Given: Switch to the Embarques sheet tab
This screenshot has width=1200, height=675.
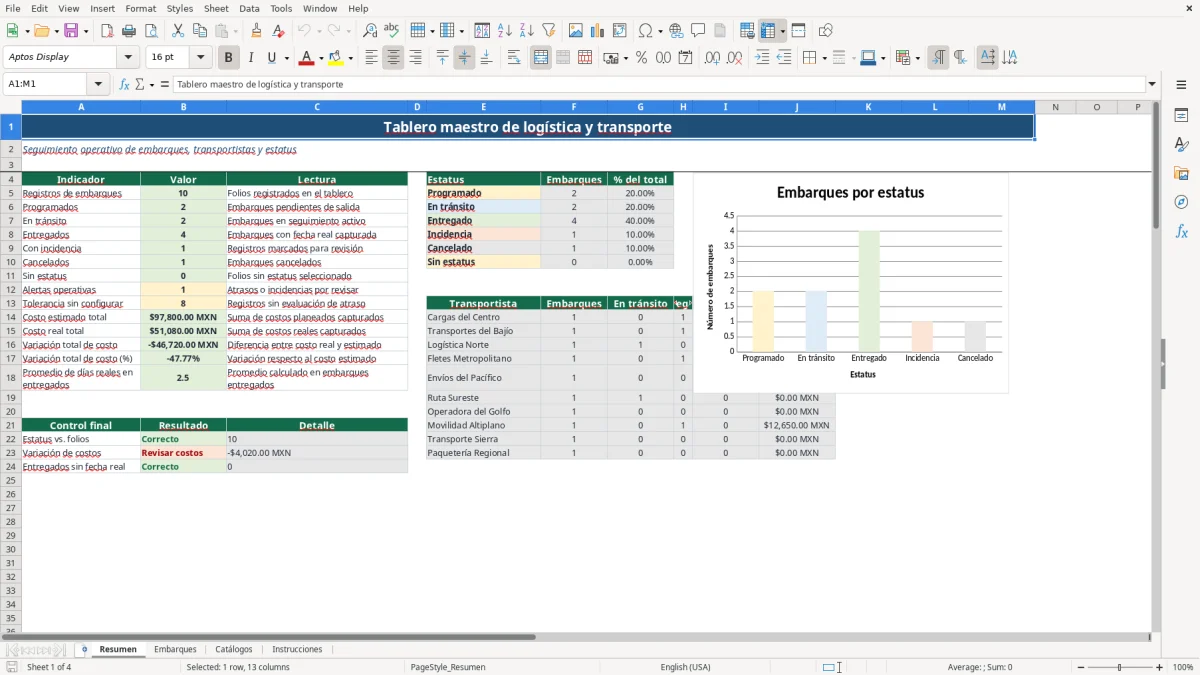Looking at the screenshot, I should (175, 649).
